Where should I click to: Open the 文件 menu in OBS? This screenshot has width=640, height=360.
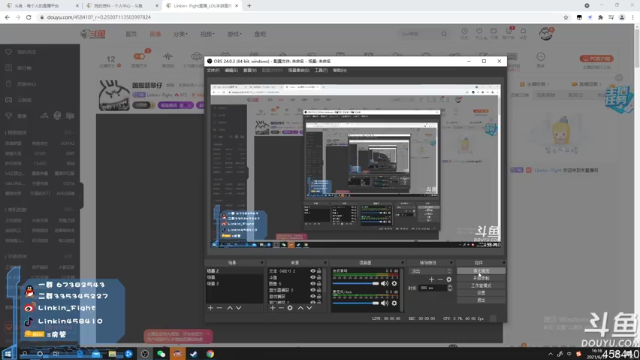click(213, 70)
